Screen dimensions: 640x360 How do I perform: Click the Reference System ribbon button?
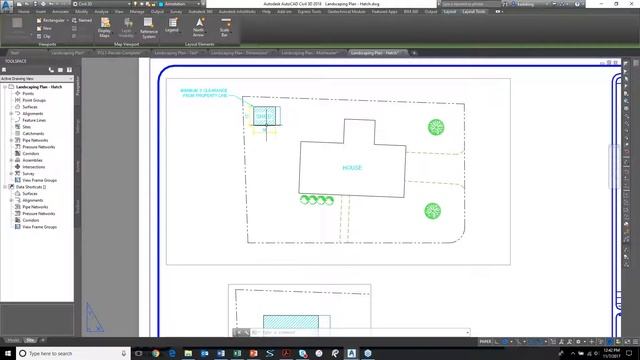click(x=149, y=28)
